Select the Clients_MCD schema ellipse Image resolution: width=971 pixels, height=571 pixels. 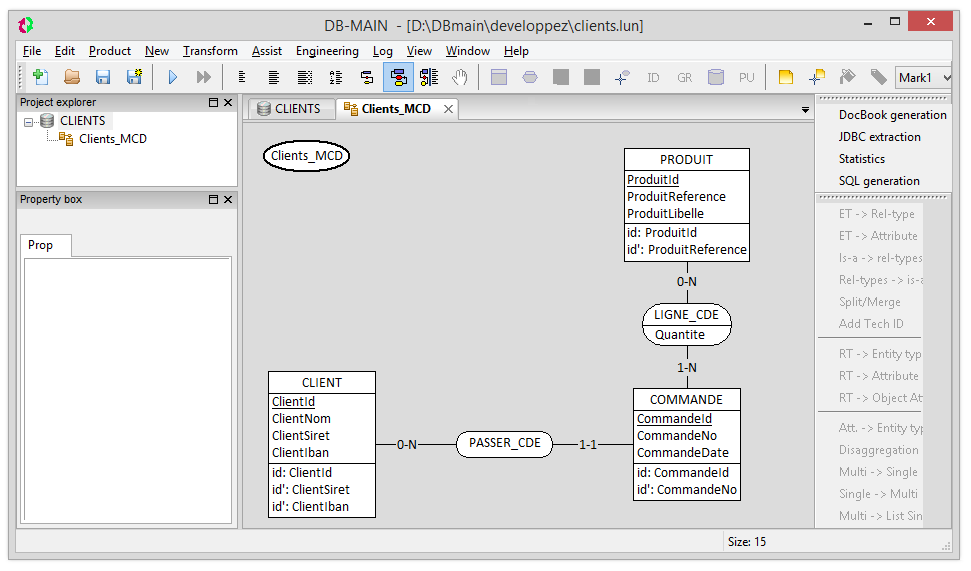click(x=307, y=156)
